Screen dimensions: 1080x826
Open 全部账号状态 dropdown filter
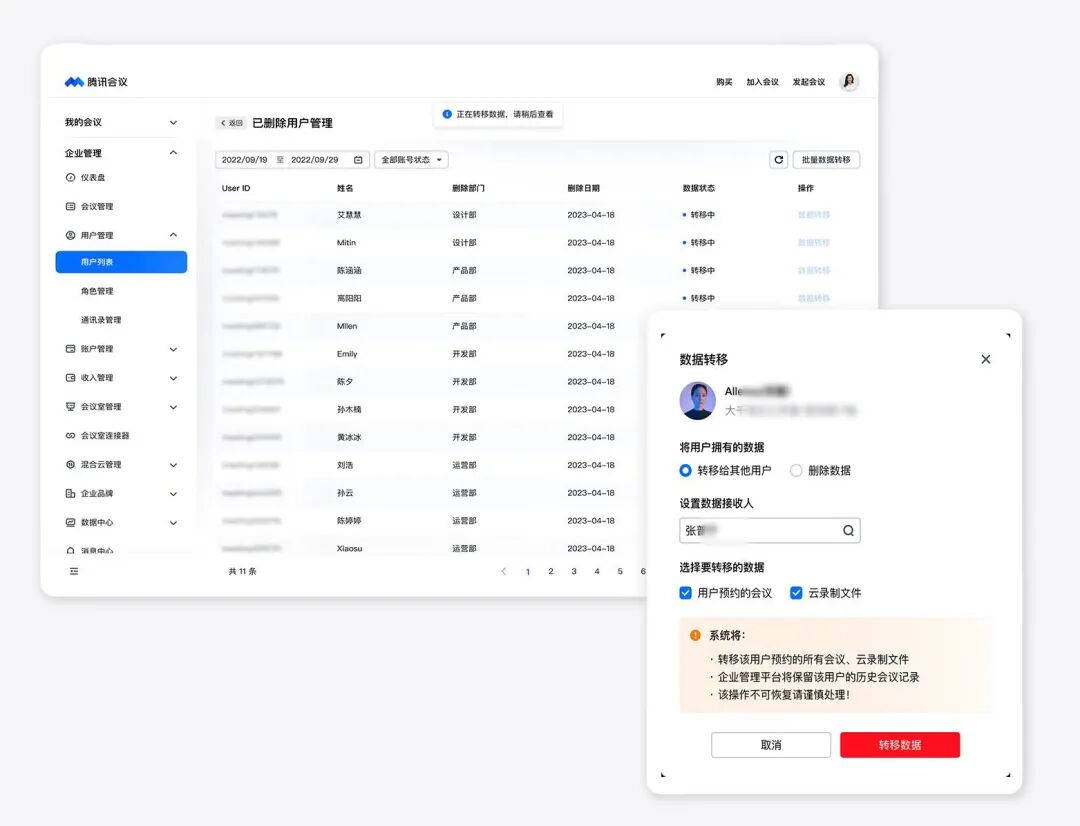(411, 160)
